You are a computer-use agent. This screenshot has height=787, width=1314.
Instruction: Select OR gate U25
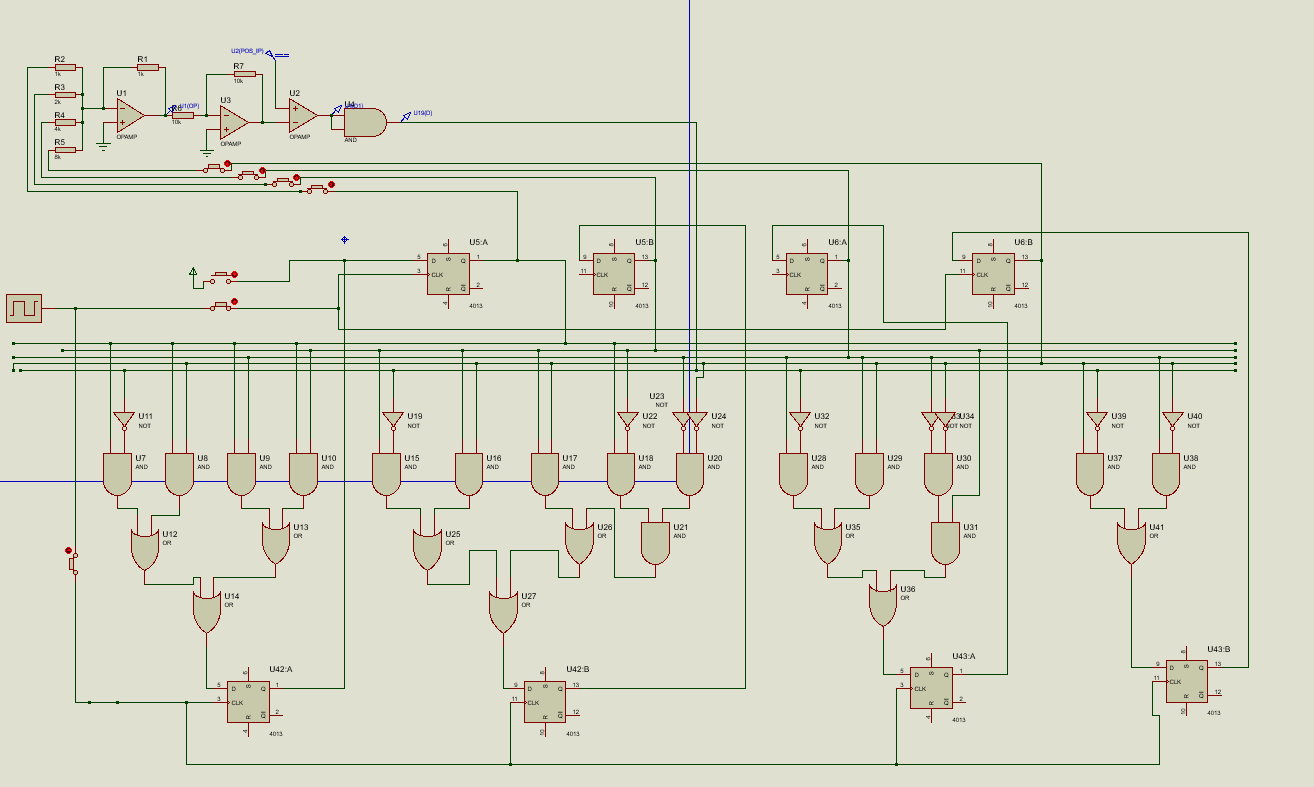pyautogui.click(x=427, y=550)
